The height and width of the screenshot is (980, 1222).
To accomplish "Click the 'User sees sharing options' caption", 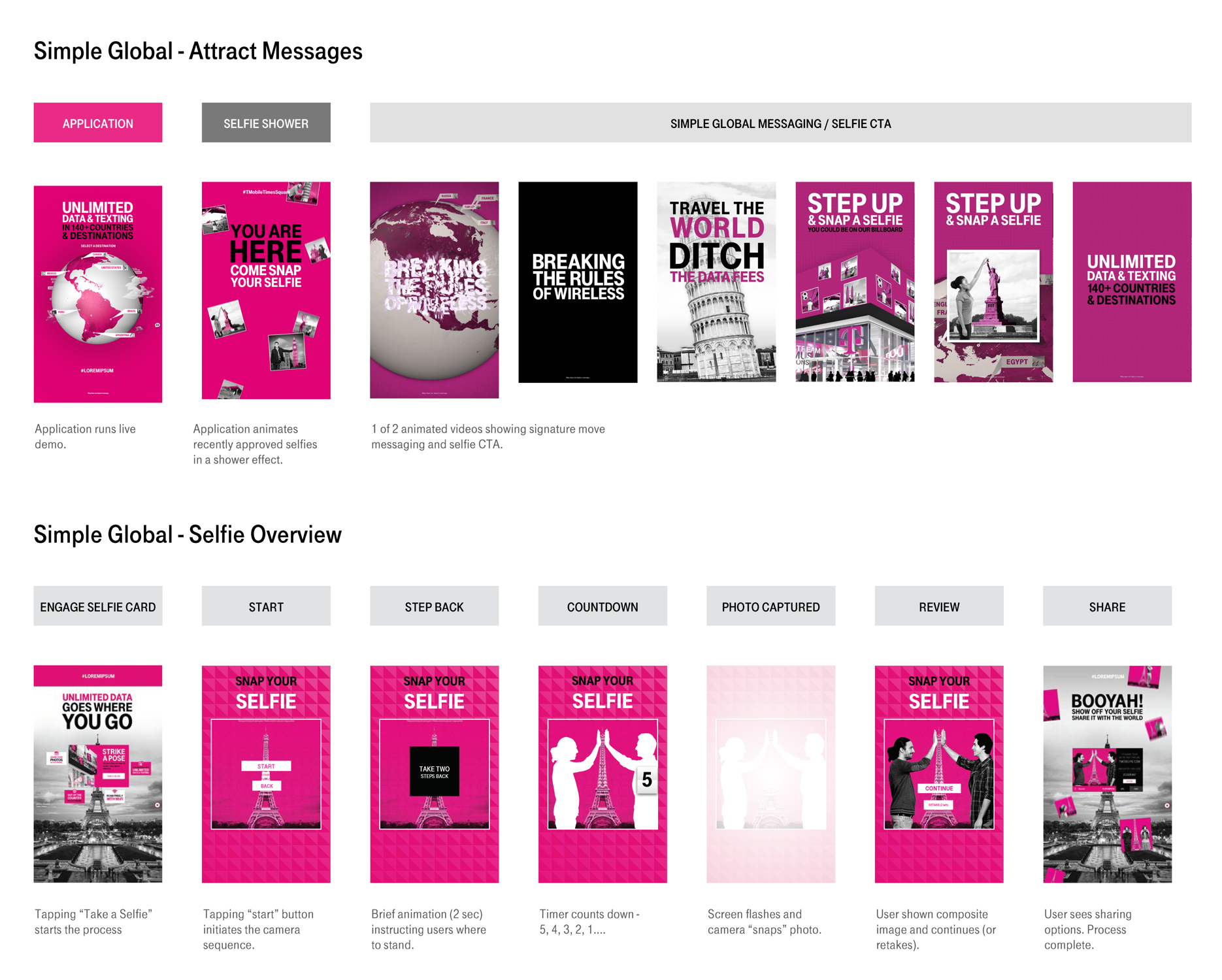I will click(x=1088, y=929).
